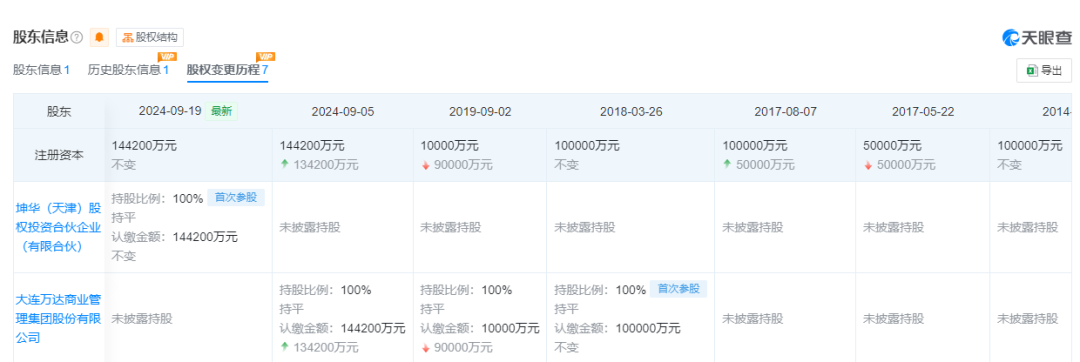Click the 注册资本 row label
Viewport: 1080px width, 362px height.
point(59,155)
